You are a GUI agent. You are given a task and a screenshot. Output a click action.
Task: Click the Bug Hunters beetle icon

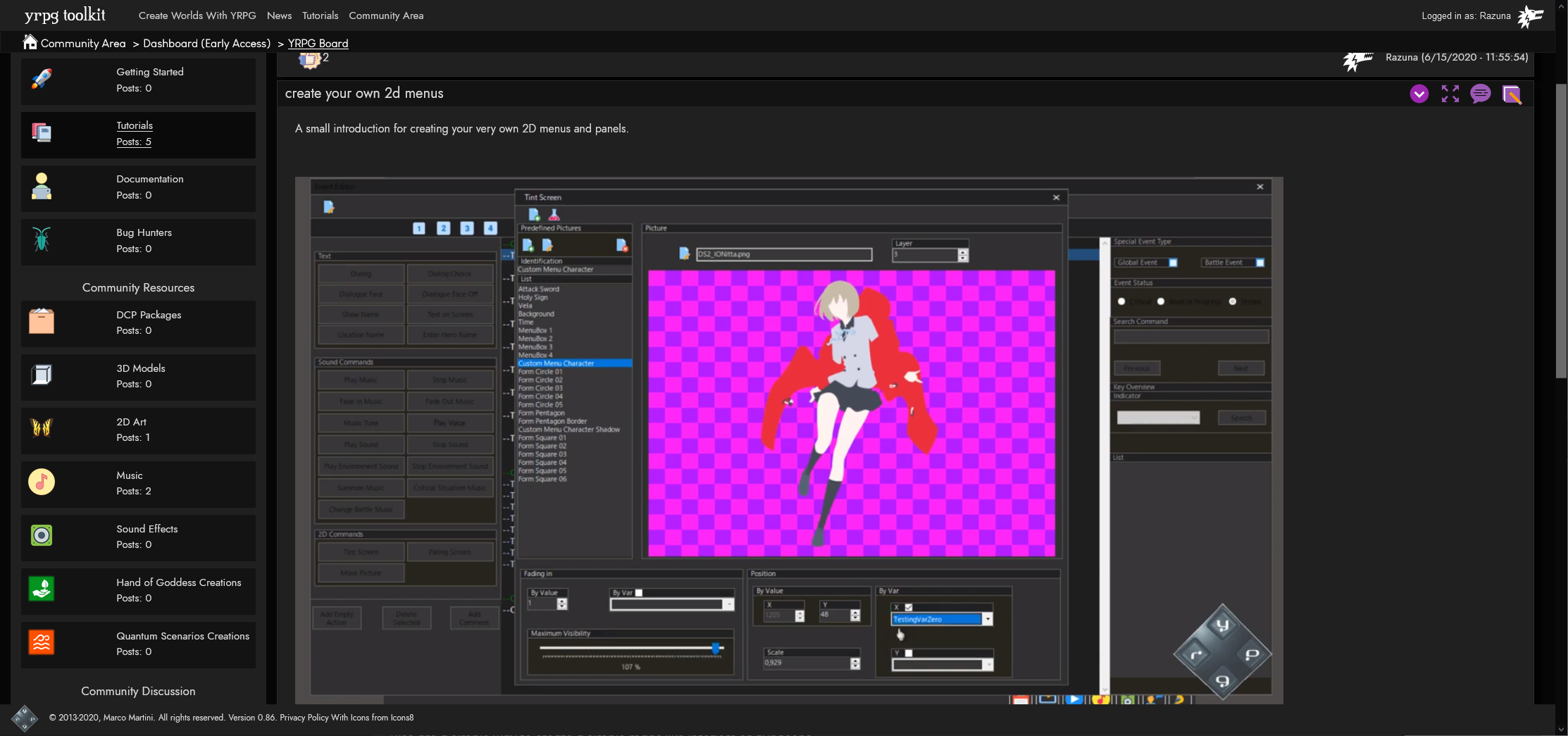coord(42,239)
